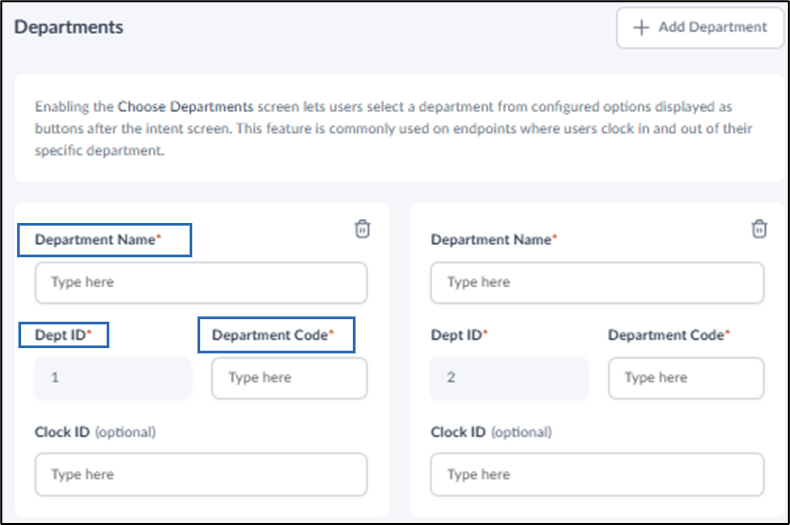The width and height of the screenshot is (790, 525).
Task: Click Department Code field for department 1
Action: (289, 378)
